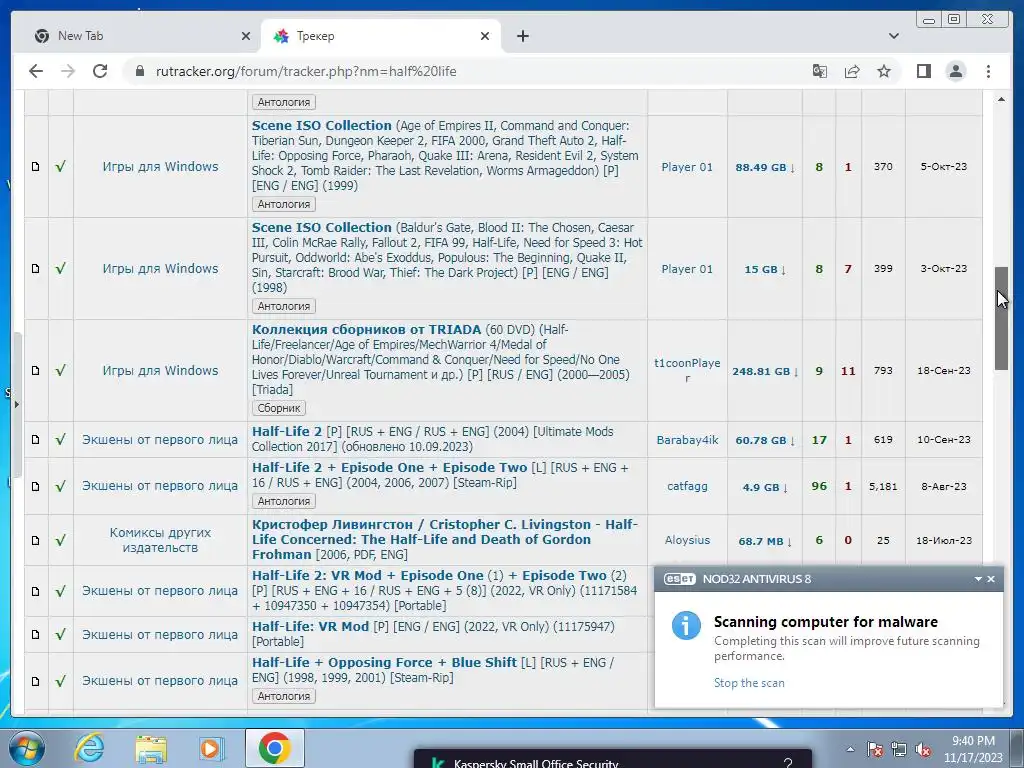Download the 88.49 GB torrent
This screenshot has width=1024, height=768.
point(765,167)
